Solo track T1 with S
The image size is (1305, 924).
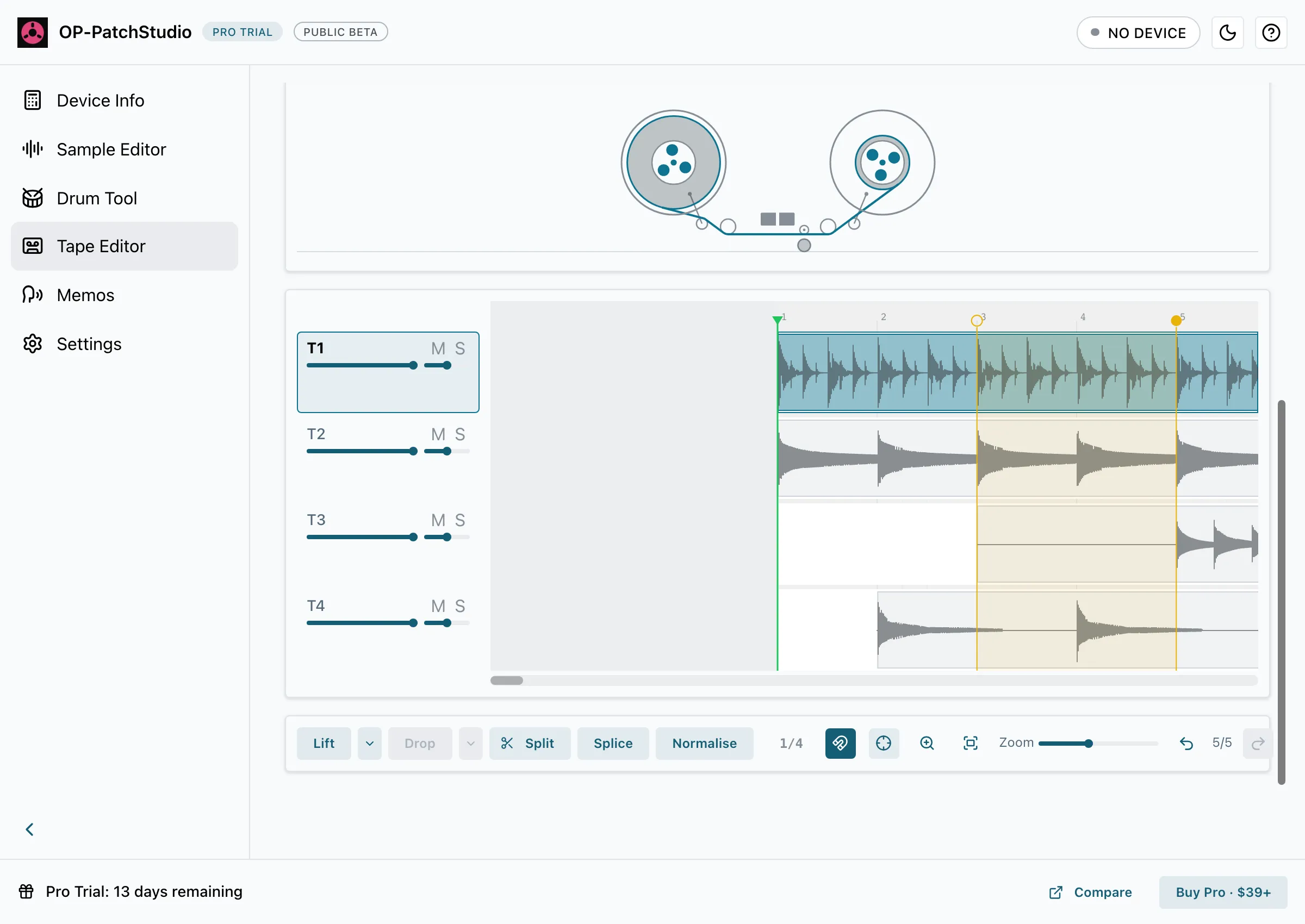460,348
